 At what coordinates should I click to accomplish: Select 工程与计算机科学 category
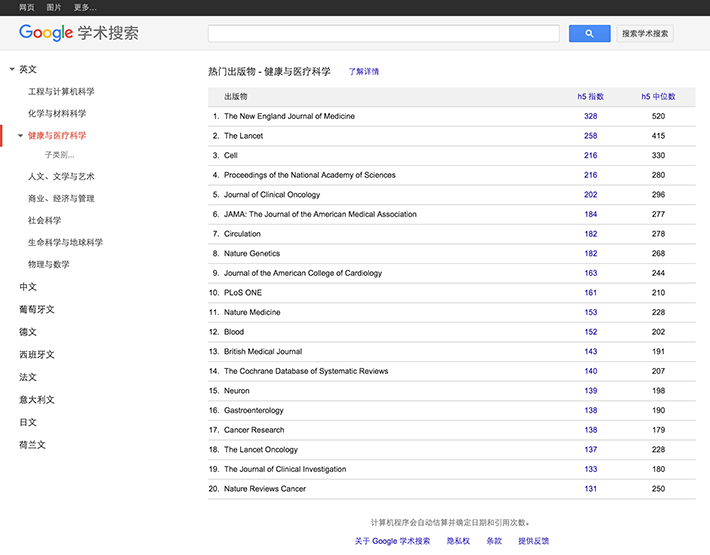point(61,91)
